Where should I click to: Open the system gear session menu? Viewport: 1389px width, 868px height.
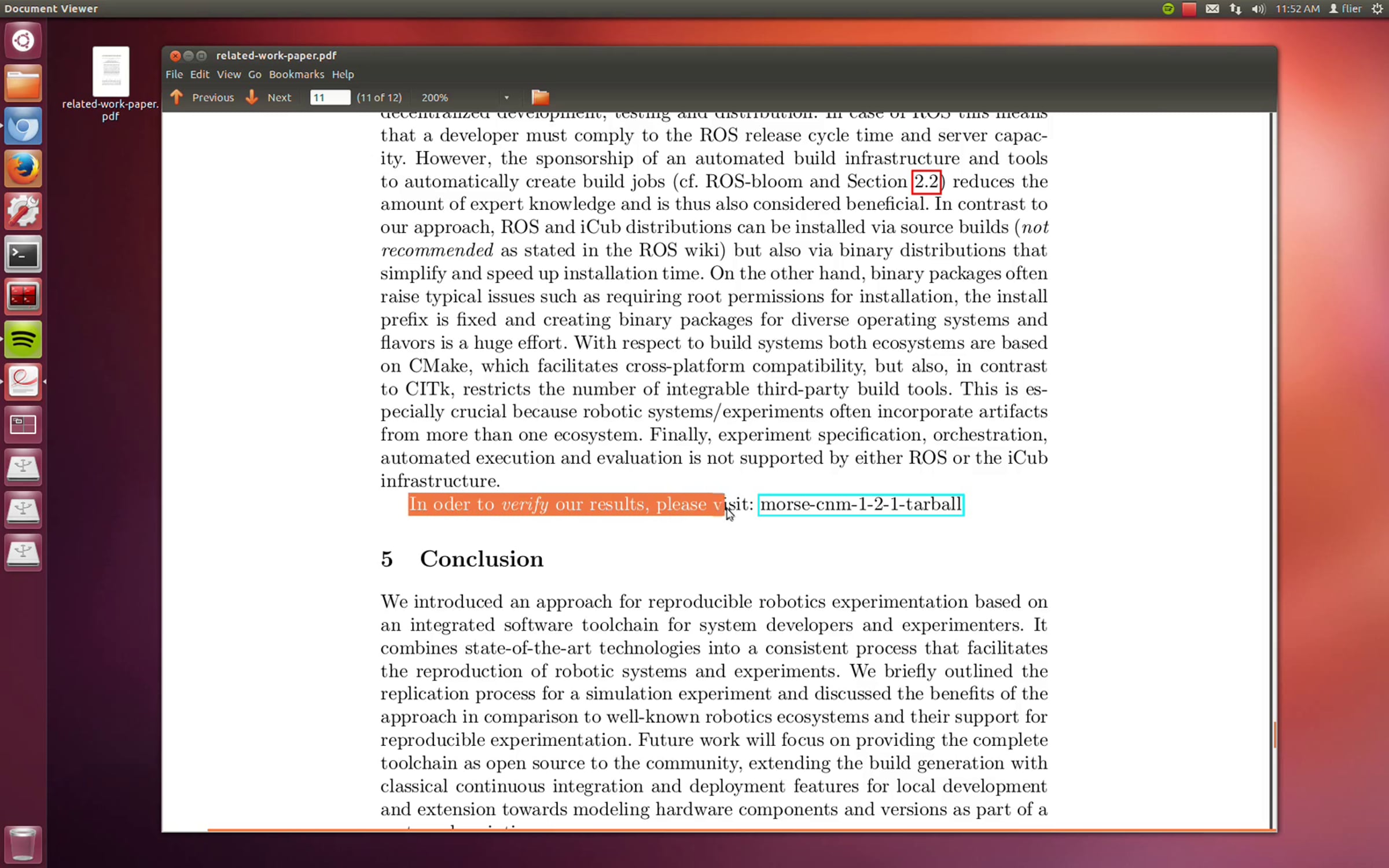pos(1377,9)
